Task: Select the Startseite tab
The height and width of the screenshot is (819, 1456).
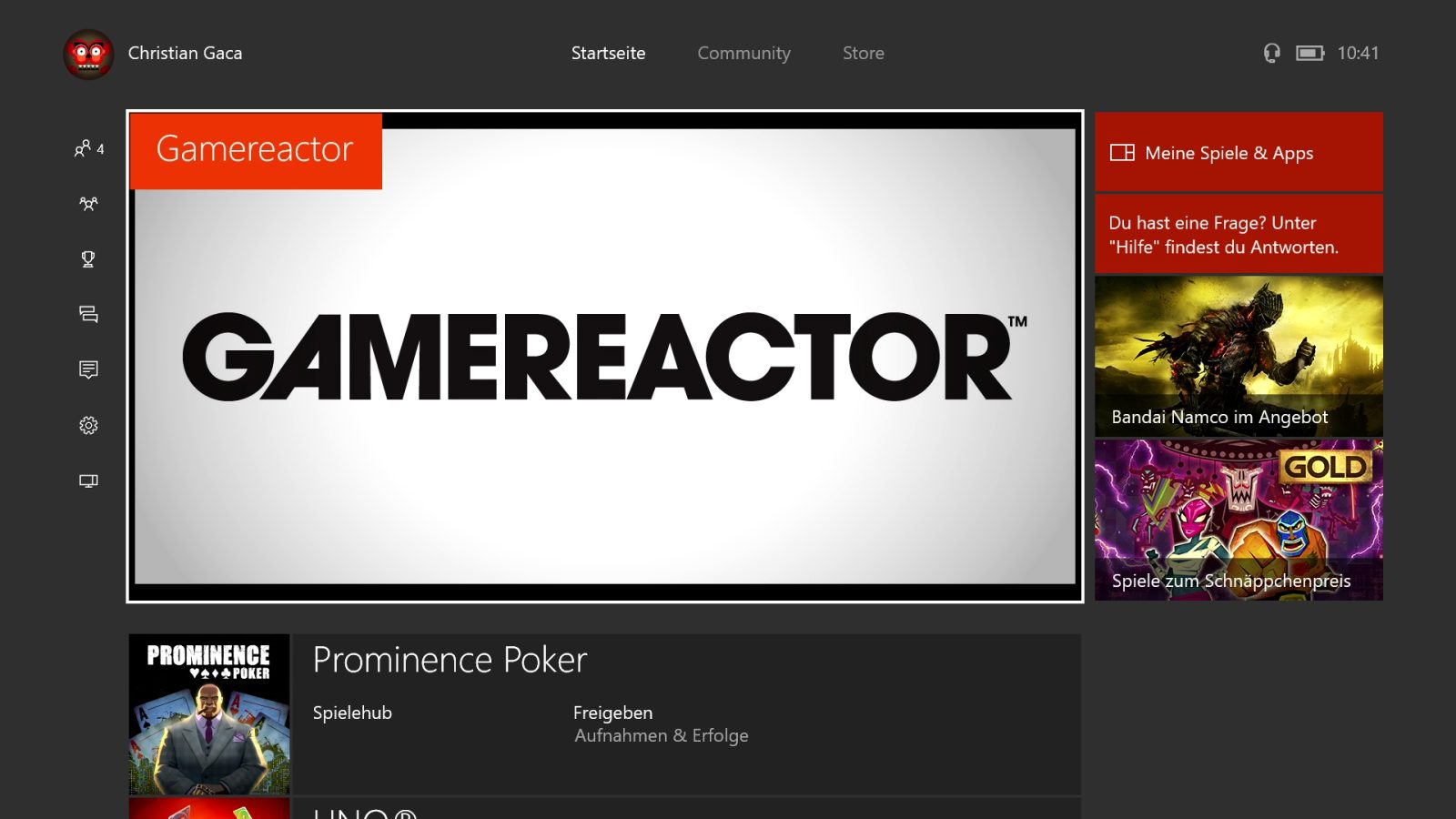Action: pos(608,53)
